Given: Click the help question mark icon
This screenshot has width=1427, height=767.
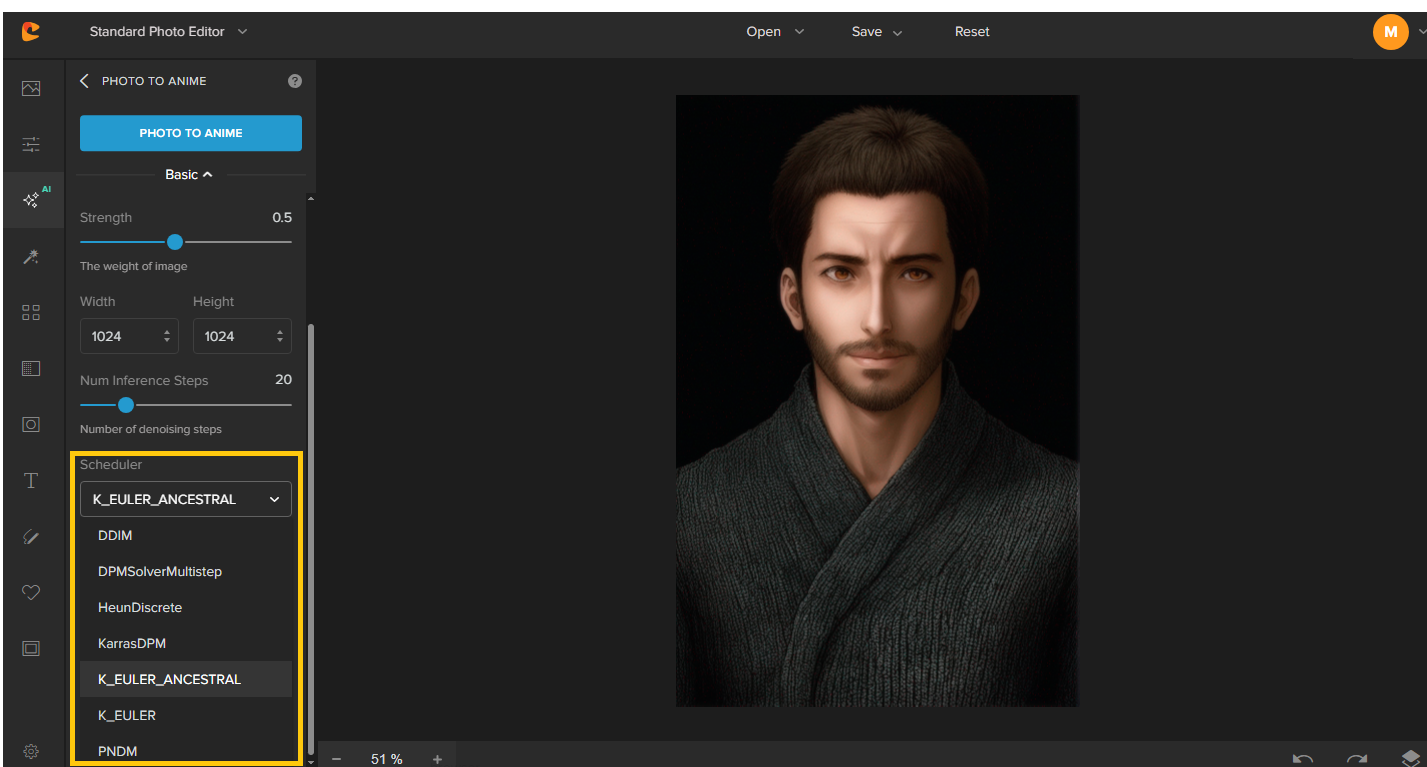Looking at the screenshot, I should [x=294, y=81].
